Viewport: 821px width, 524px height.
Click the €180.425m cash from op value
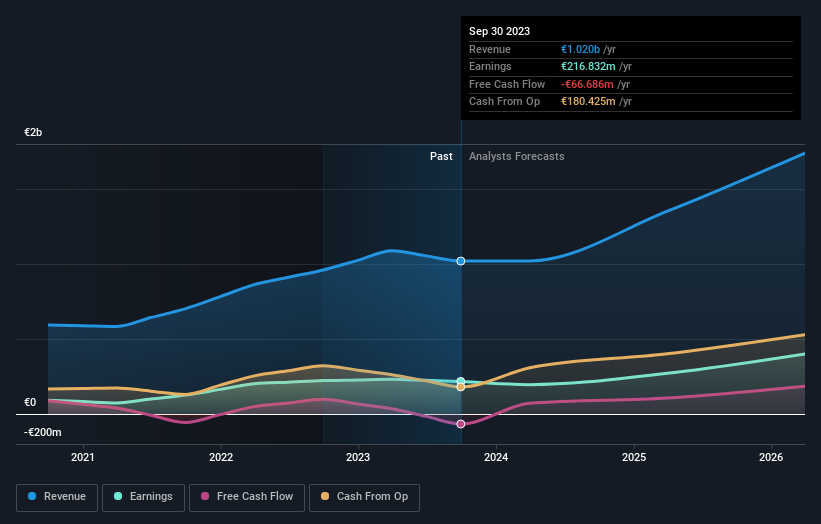[588, 102]
